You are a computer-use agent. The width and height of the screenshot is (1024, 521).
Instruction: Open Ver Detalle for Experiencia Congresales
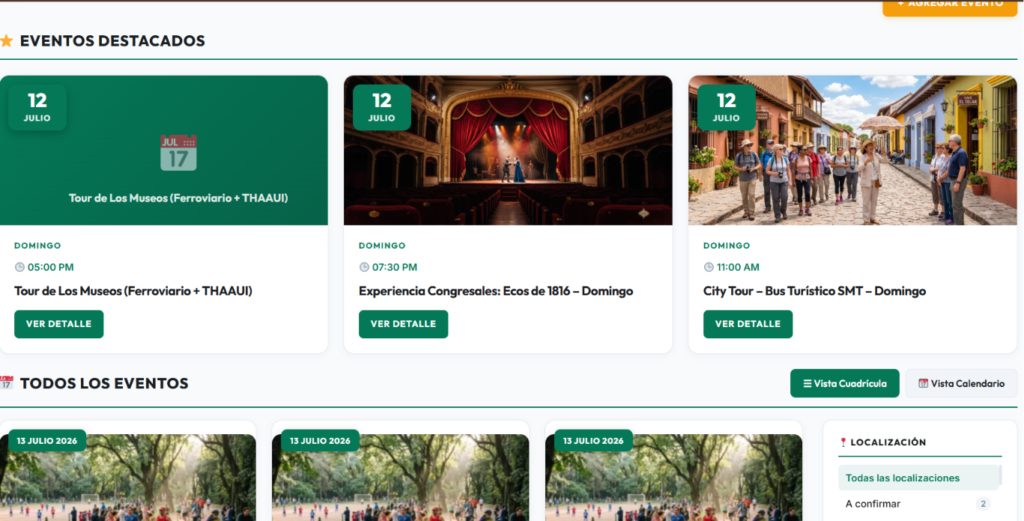tap(403, 324)
